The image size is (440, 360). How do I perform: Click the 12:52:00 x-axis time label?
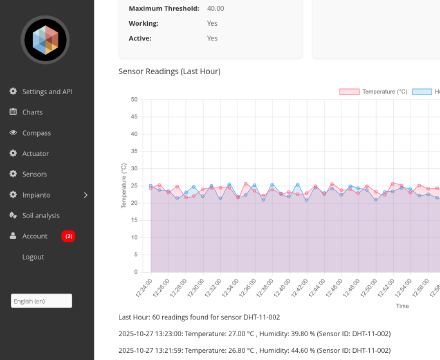tap(386, 288)
